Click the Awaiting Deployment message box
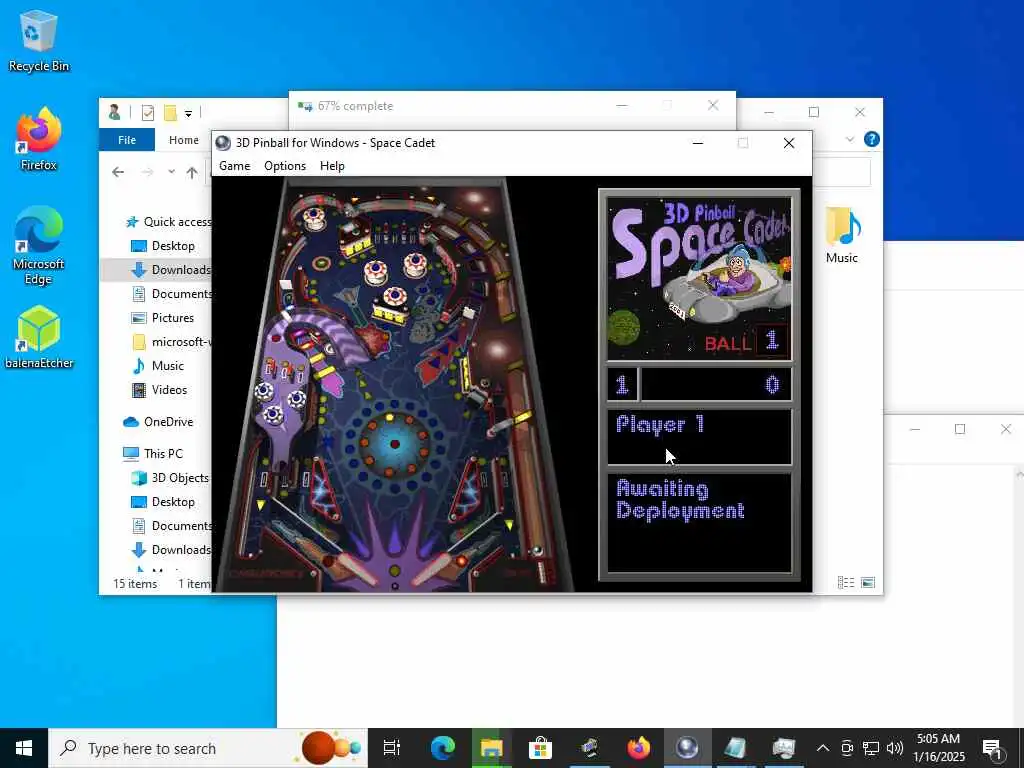1024x768 pixels. pos(699,522)
